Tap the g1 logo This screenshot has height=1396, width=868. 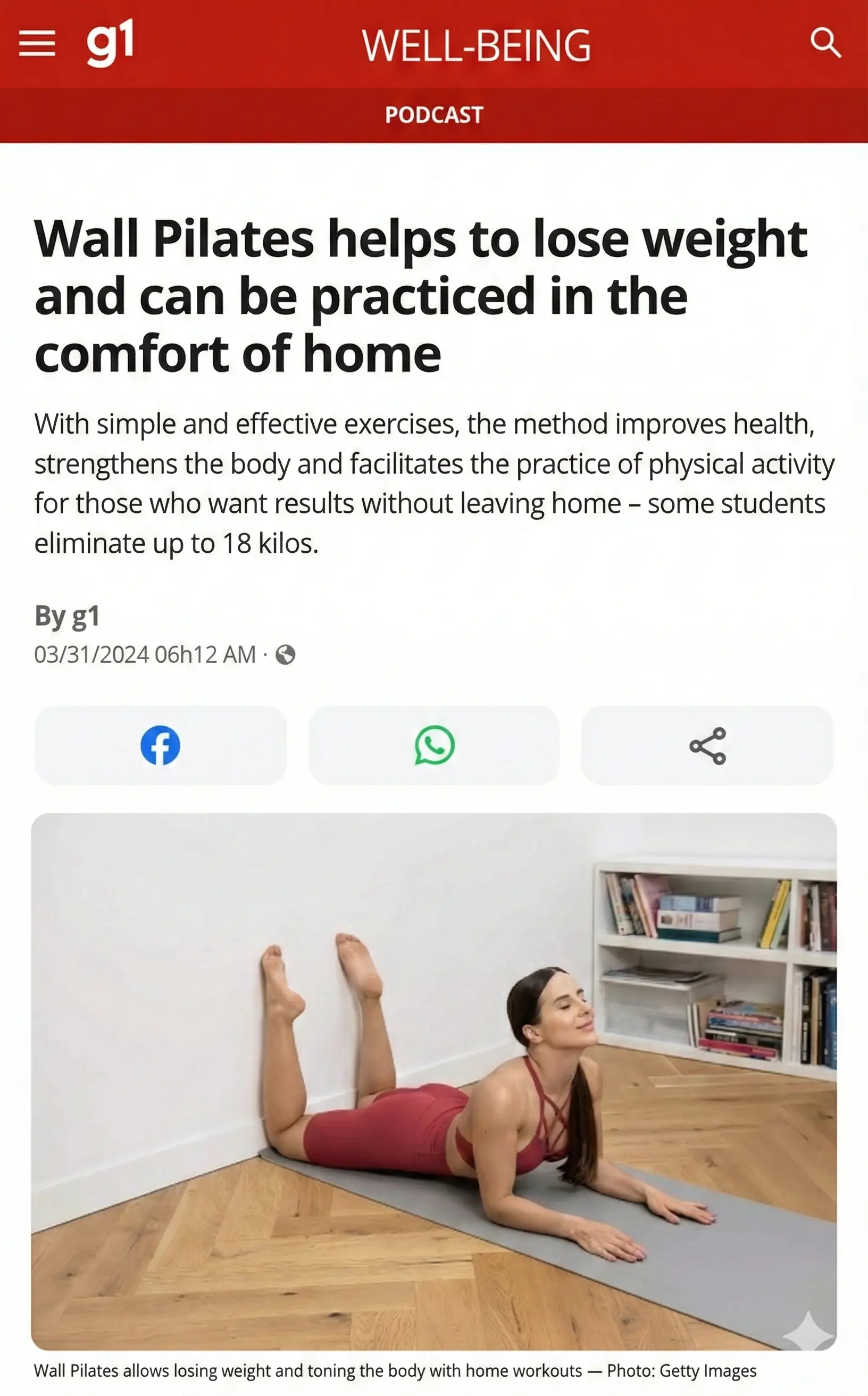click(110, 43)
